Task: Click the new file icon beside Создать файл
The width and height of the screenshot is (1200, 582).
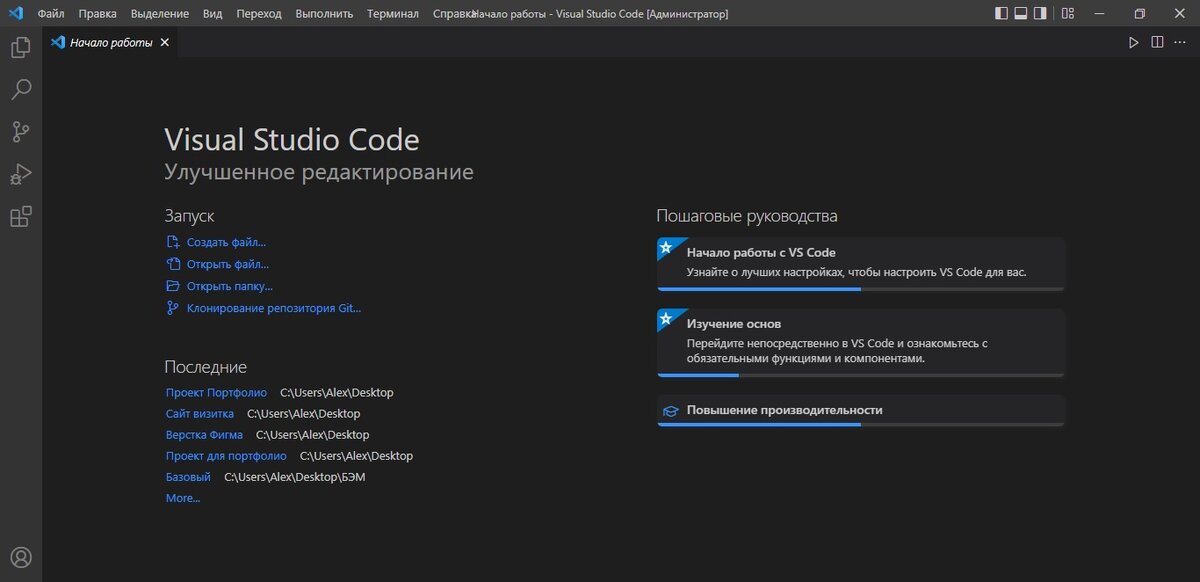Action: (173, 242)
